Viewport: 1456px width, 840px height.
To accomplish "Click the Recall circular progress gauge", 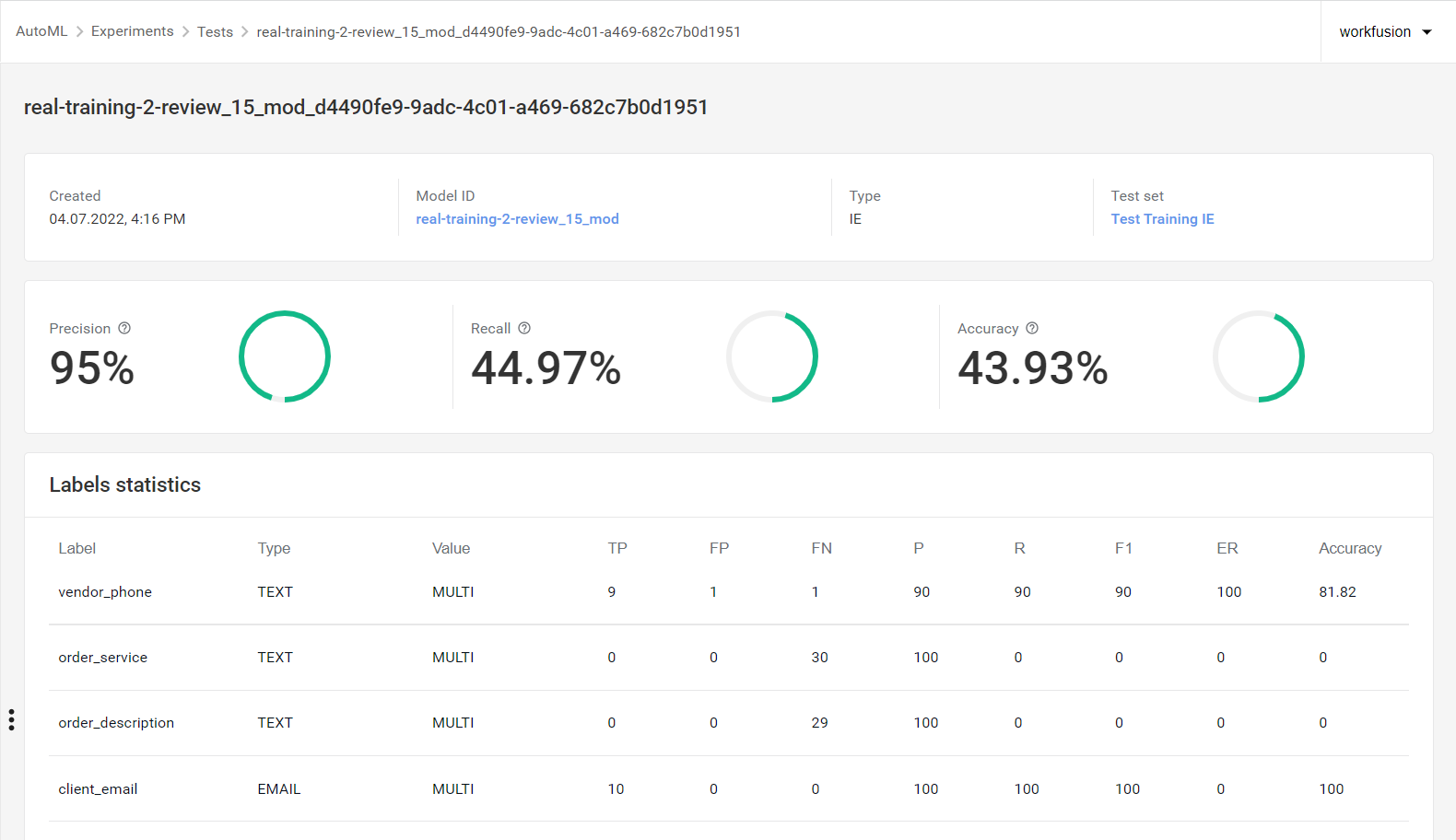I will coord(772,356).
